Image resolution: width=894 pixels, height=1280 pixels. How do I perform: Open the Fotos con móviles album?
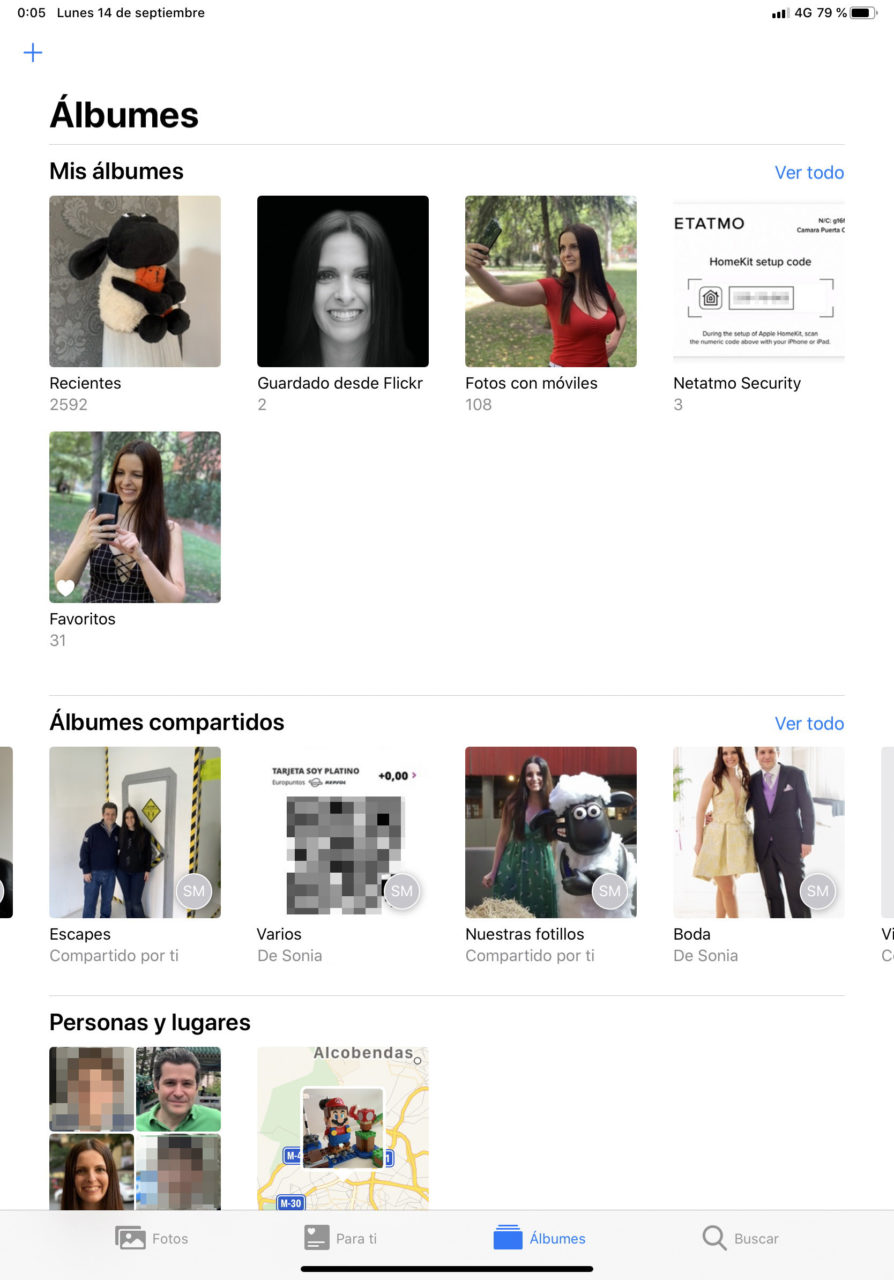pyautogui.click(x=551, y=281)
